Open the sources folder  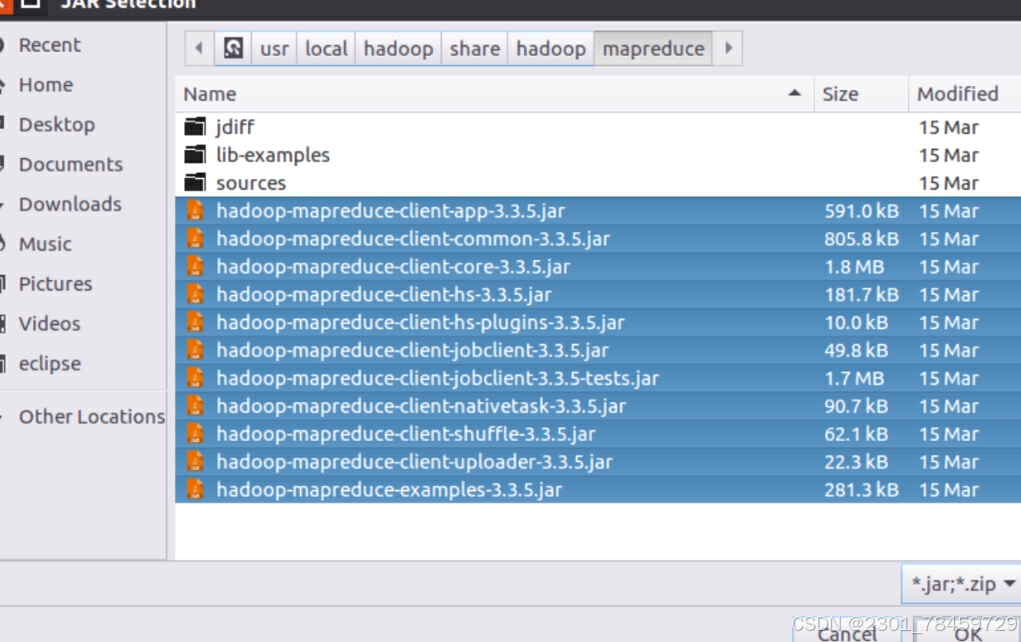tap(197, 183)
